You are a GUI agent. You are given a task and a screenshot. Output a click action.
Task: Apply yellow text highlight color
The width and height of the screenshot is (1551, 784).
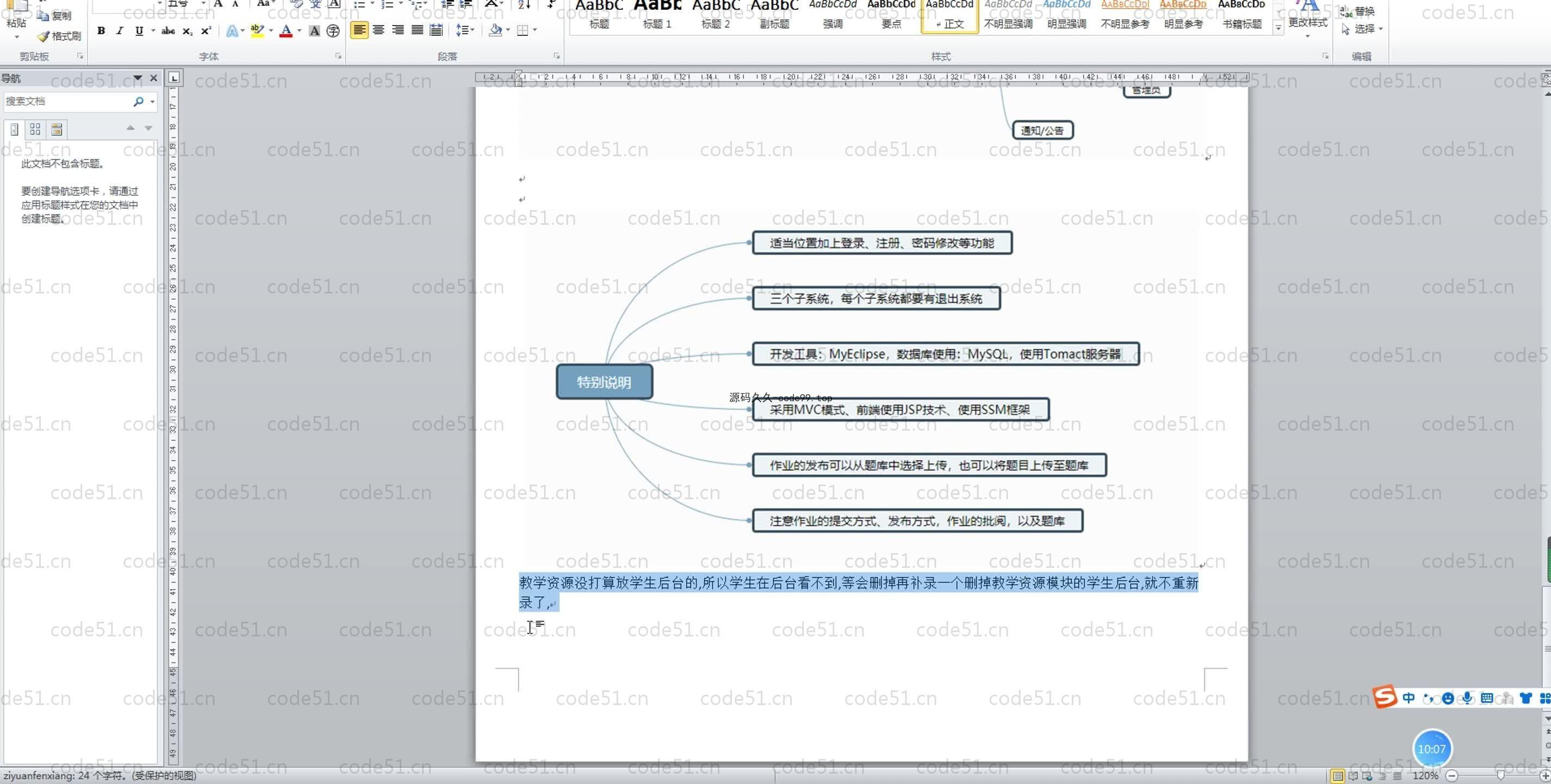tap(257, 30)
